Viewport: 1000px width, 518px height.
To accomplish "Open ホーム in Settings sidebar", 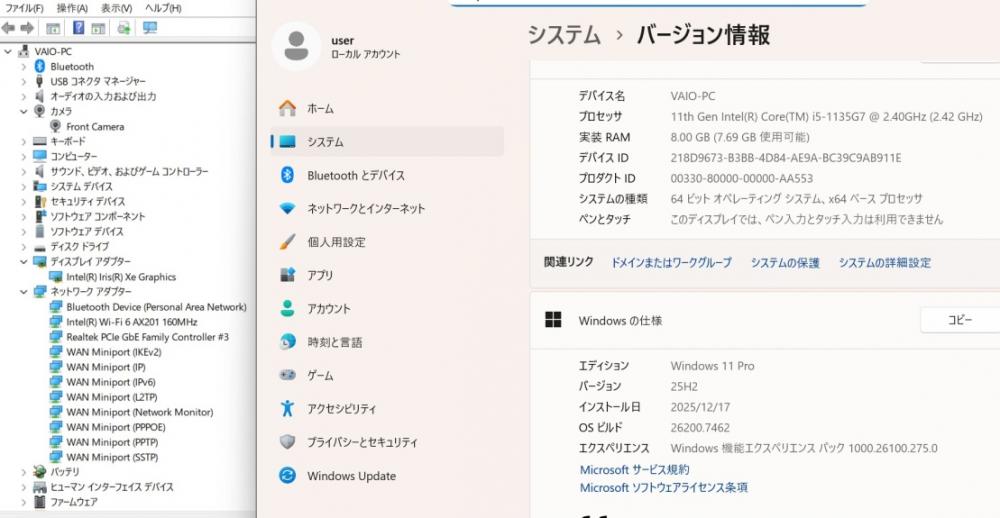I will pyautogui.click(x=386, y=108).
